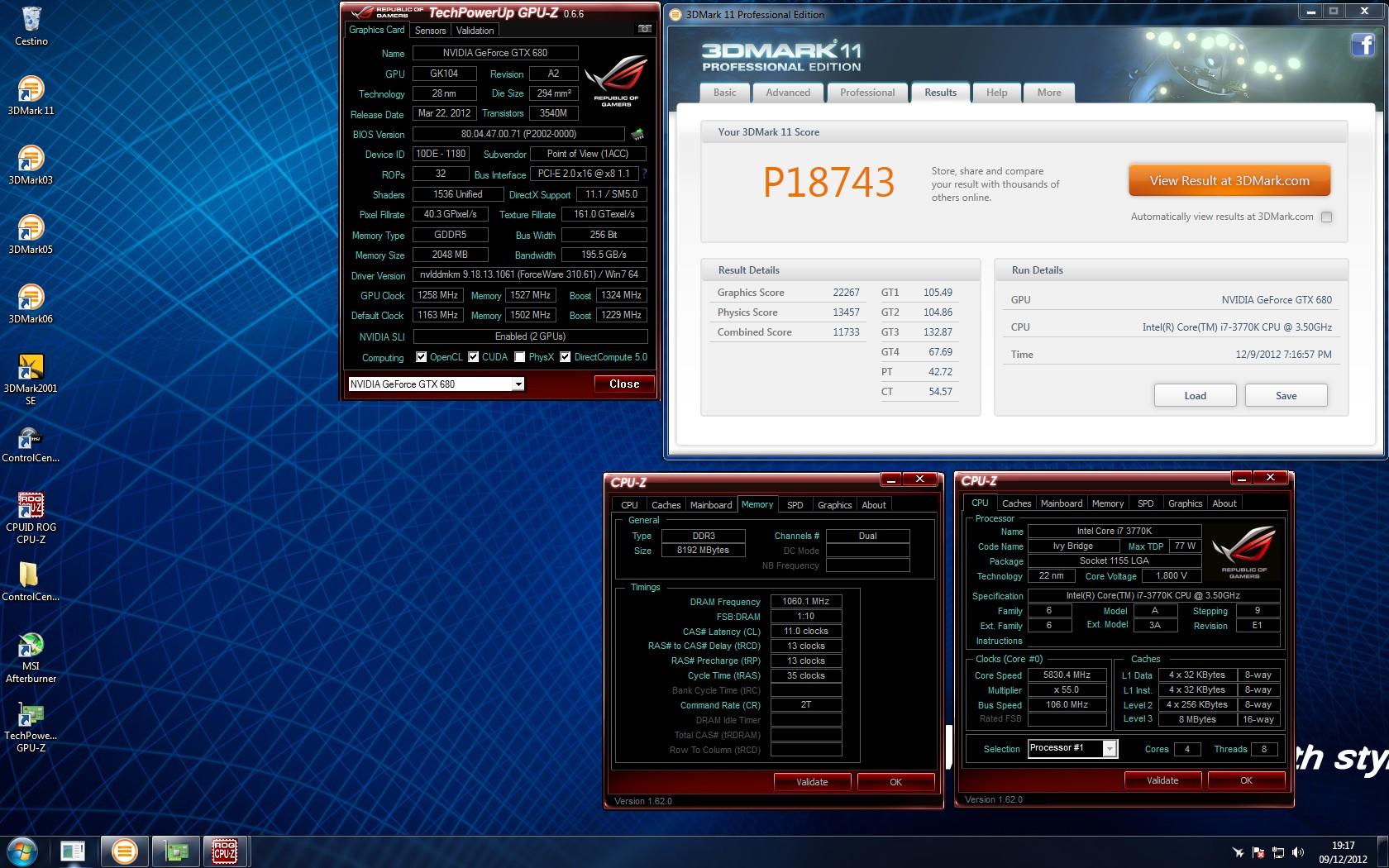Open the Advanced tab in 3DMark 11
1389x868 pixels.
788,93
